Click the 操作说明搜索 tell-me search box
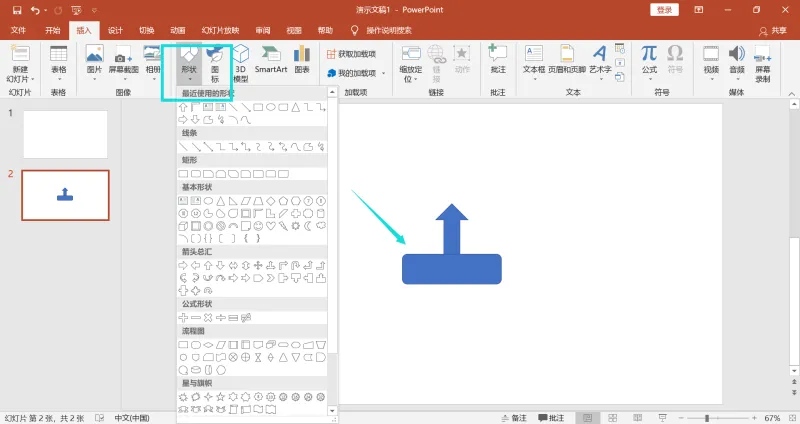800x424 pixels. [x=388, y=30]
